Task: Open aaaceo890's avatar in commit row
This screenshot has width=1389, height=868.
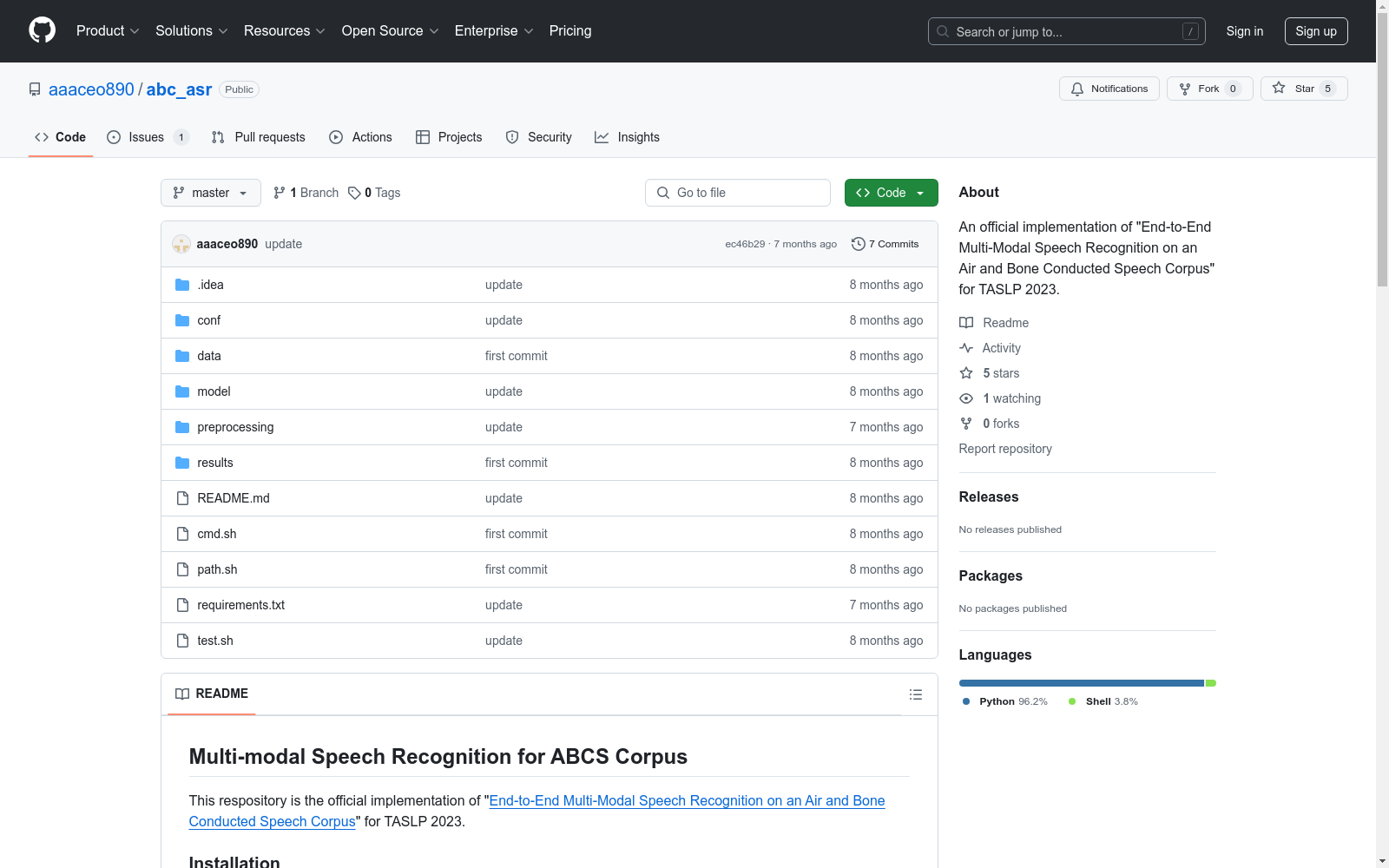Action: click(181, 244)
